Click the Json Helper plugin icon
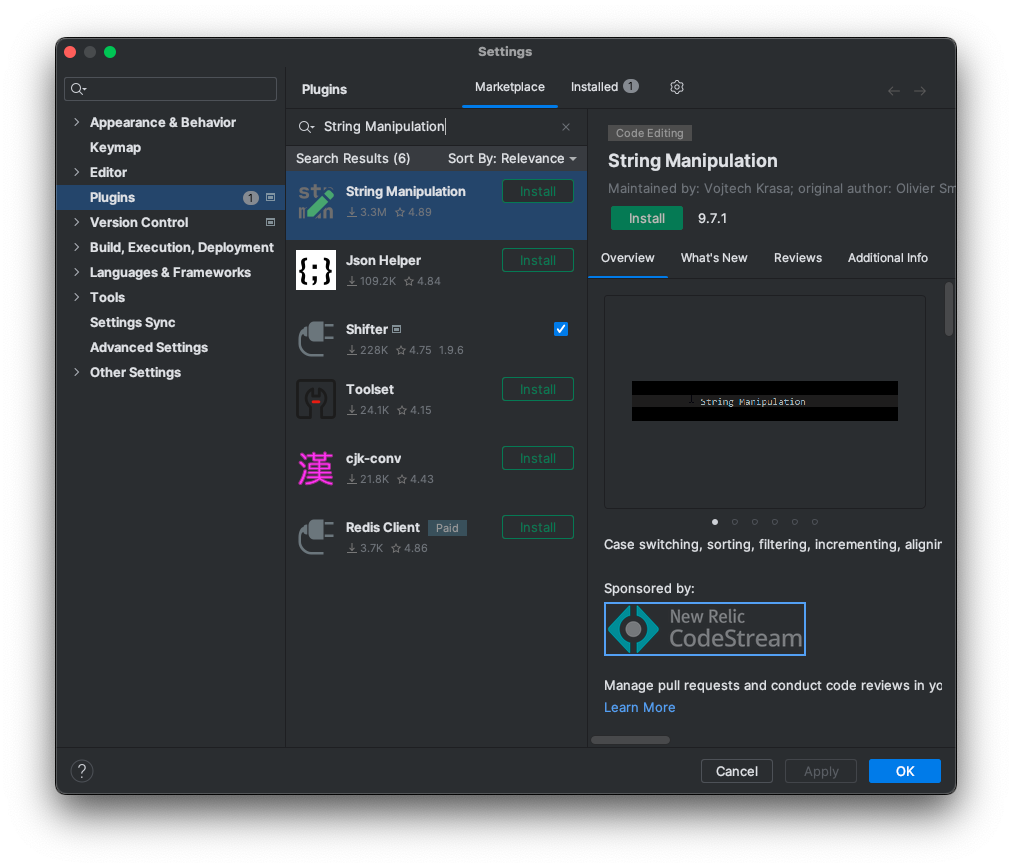The image size is (1012, 868). point(316,270)
